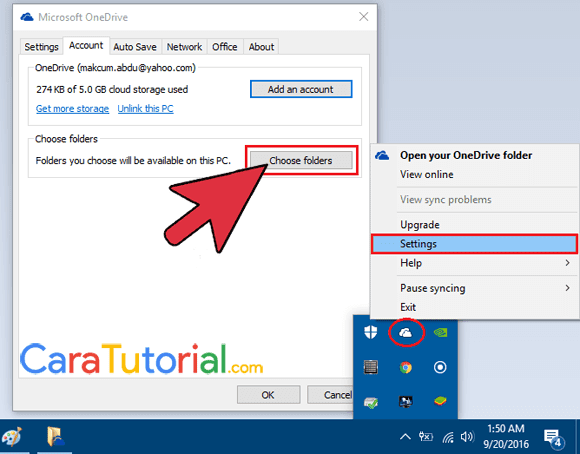
Task: Open the Action Center notifications icon
Action: click(x=553, y=438)
